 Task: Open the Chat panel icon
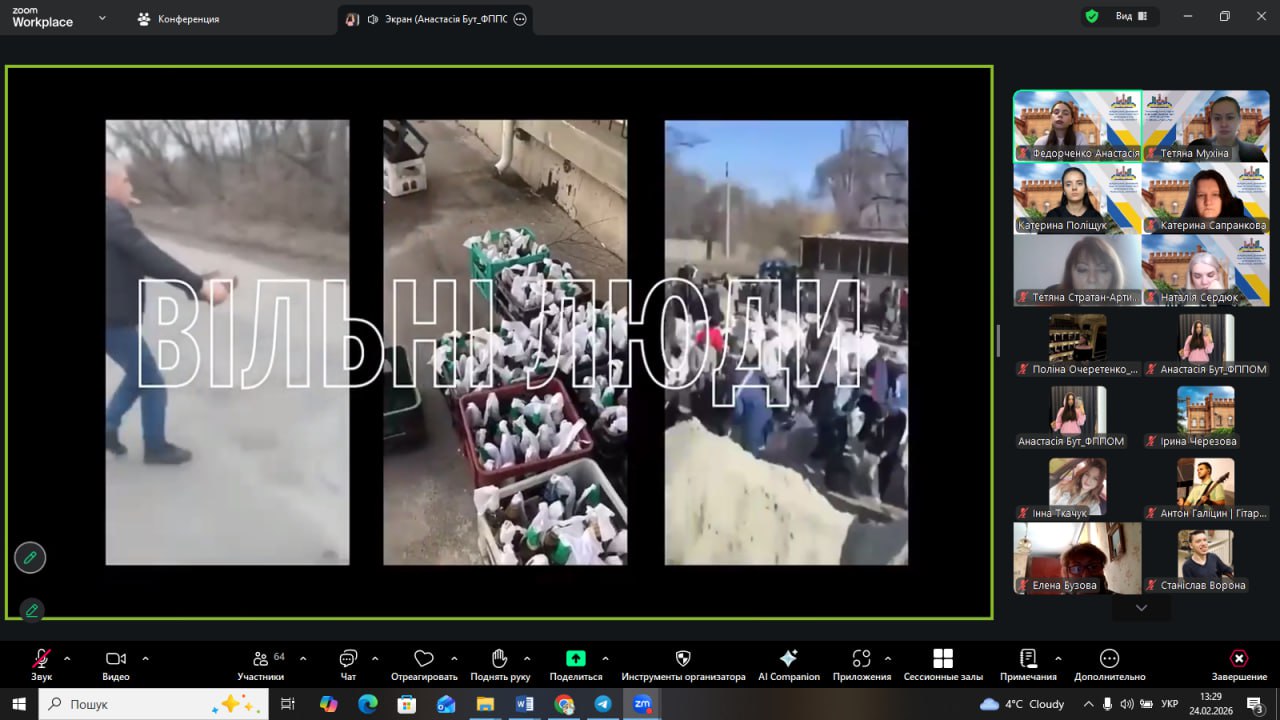click(348, 659)
